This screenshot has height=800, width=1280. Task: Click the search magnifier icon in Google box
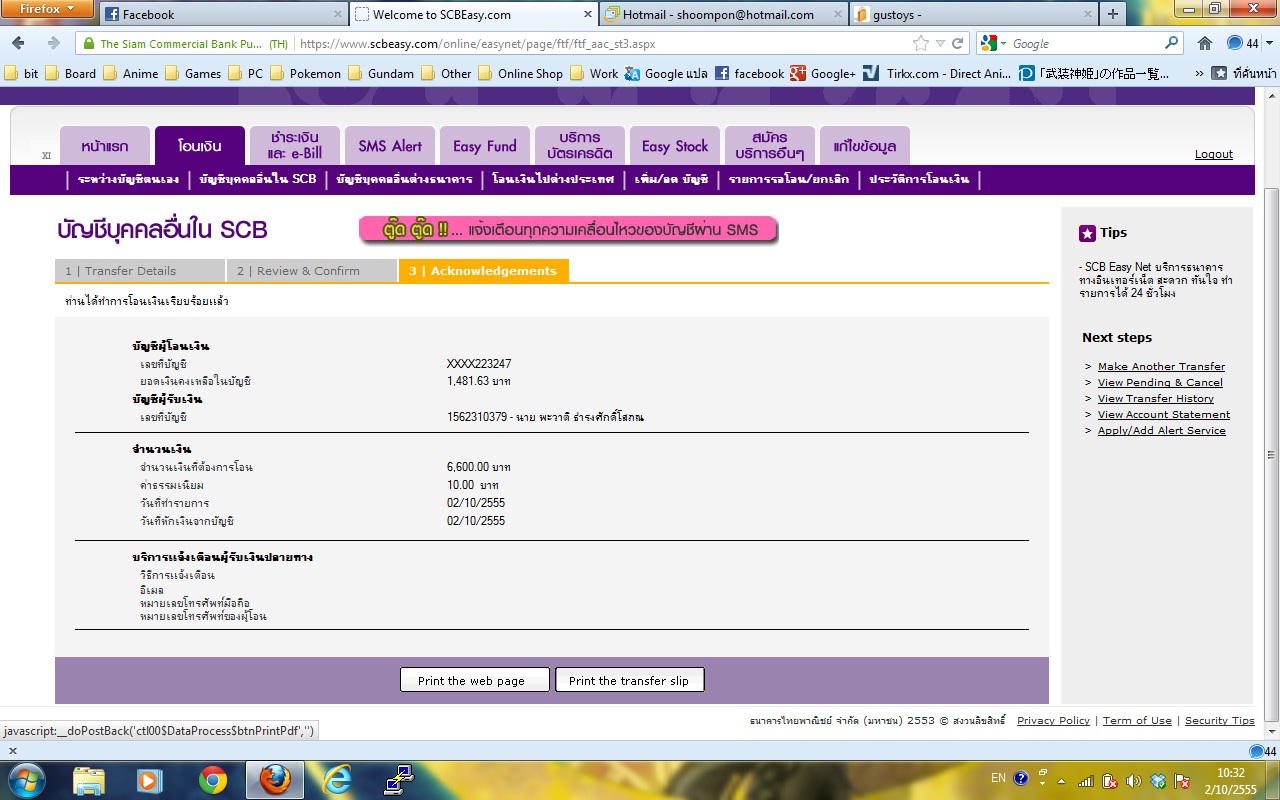1172,43
